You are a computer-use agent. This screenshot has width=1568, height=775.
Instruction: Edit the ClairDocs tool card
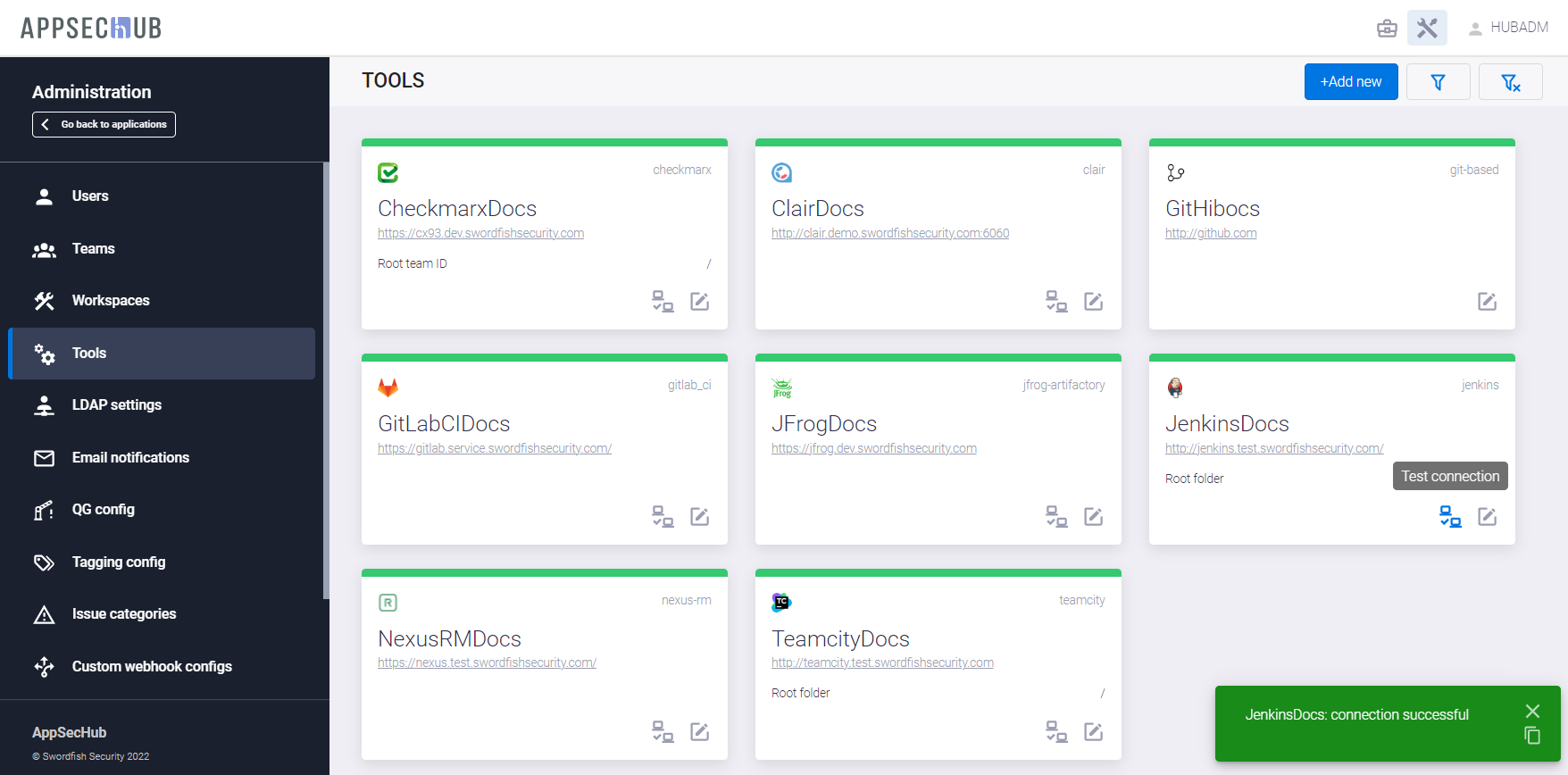point(1093,302)
